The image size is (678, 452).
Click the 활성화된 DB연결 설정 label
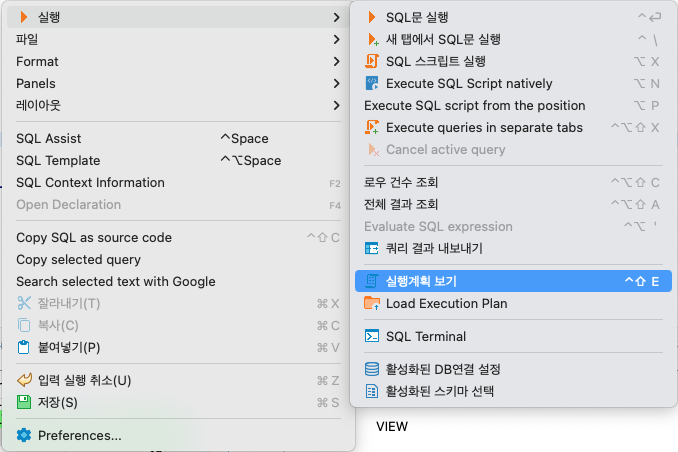point(443,369)
